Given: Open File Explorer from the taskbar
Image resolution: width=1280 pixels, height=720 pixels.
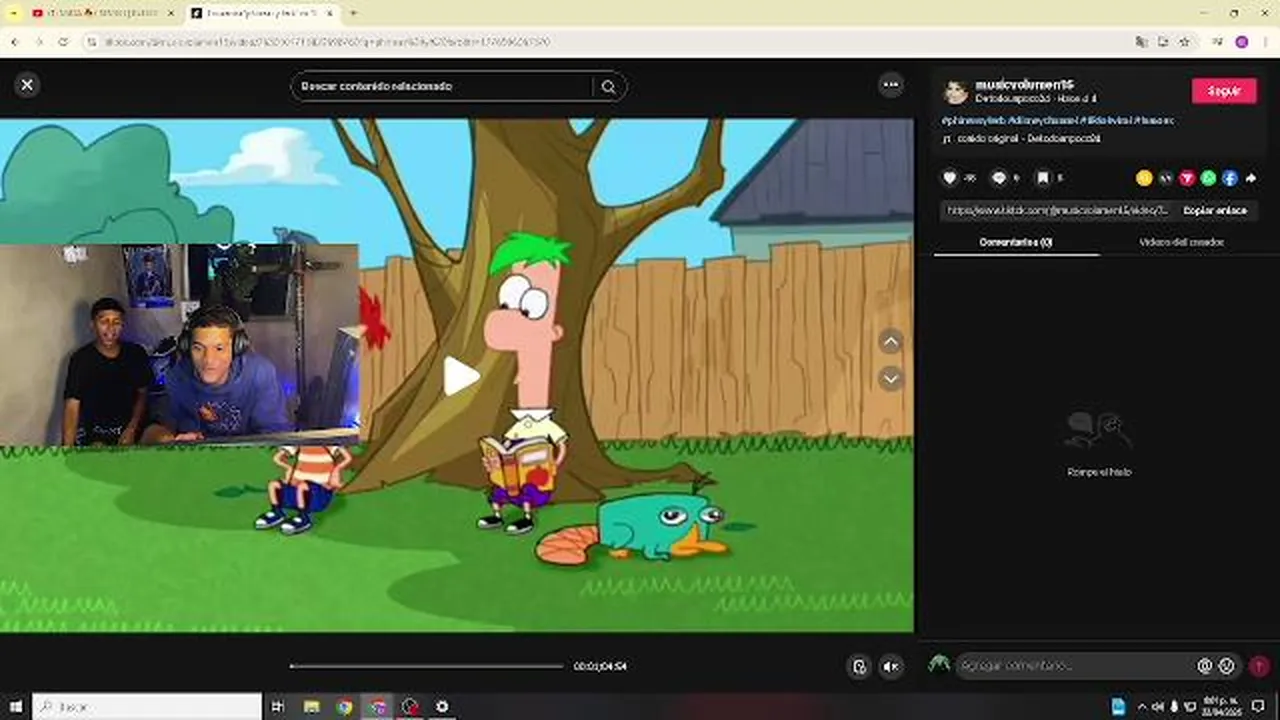Looking at the screenshot, I should tap(311, 706).
